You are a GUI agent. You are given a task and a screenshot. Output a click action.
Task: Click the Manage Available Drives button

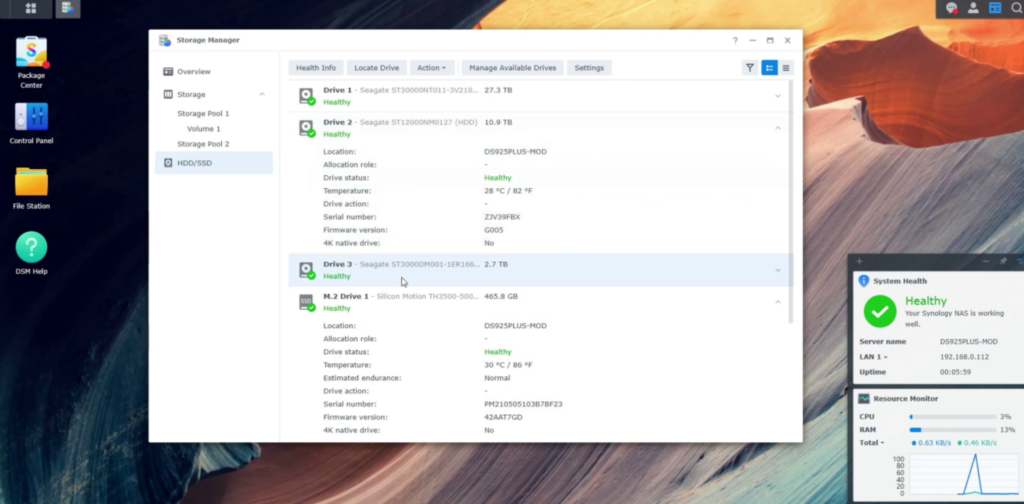coord(512,68)
